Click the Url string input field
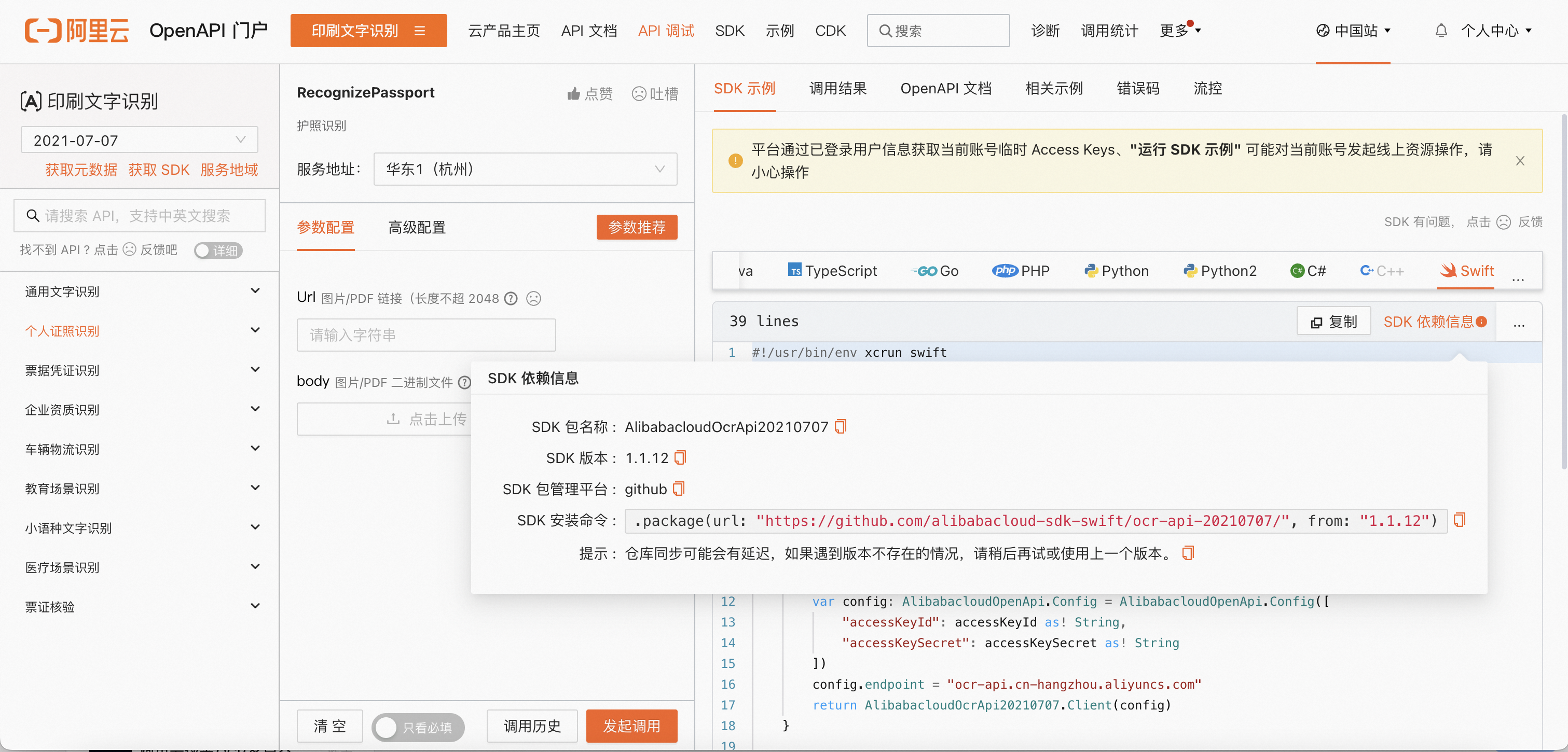 (425, 335)
